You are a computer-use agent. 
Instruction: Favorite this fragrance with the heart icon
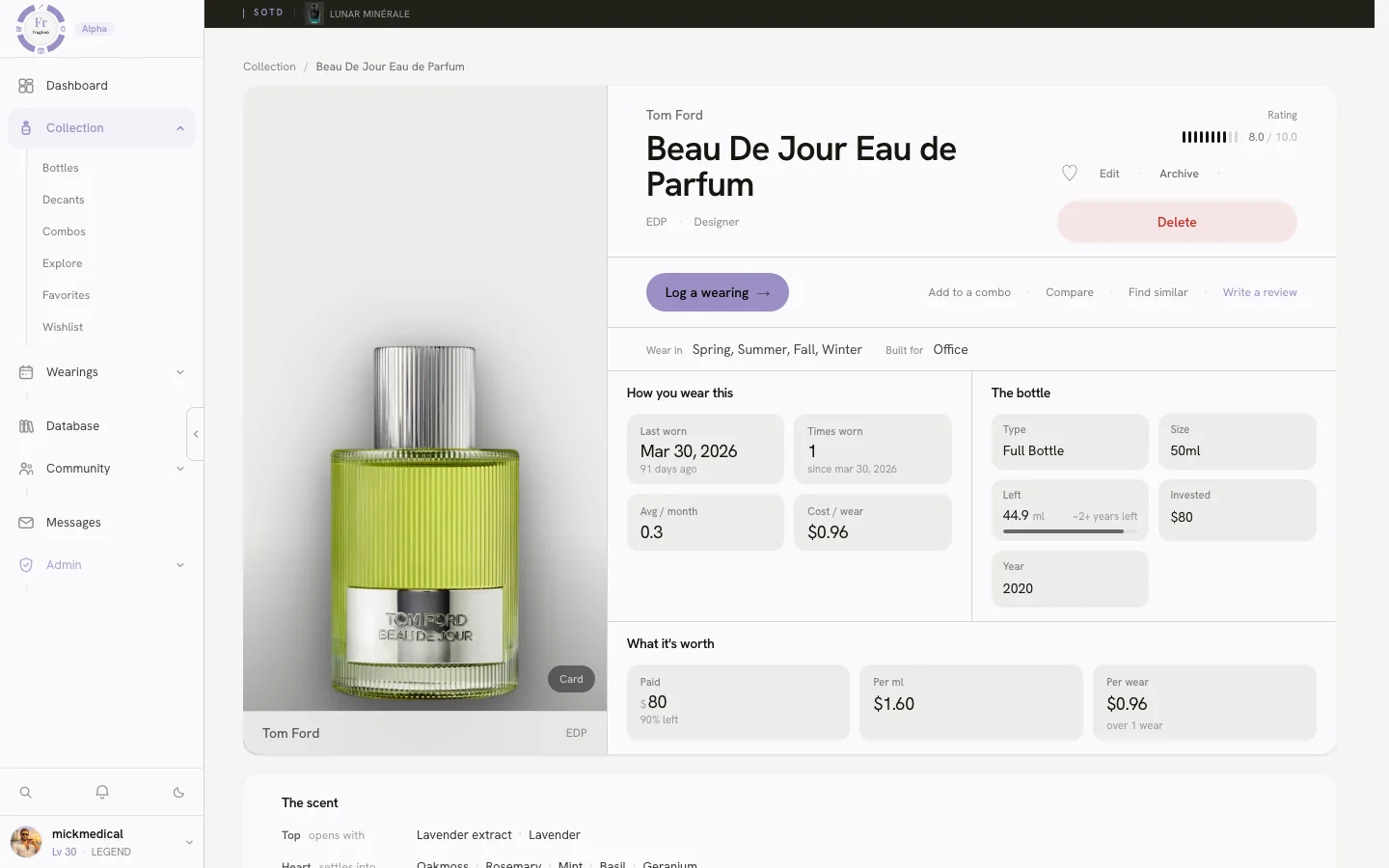1070,174
